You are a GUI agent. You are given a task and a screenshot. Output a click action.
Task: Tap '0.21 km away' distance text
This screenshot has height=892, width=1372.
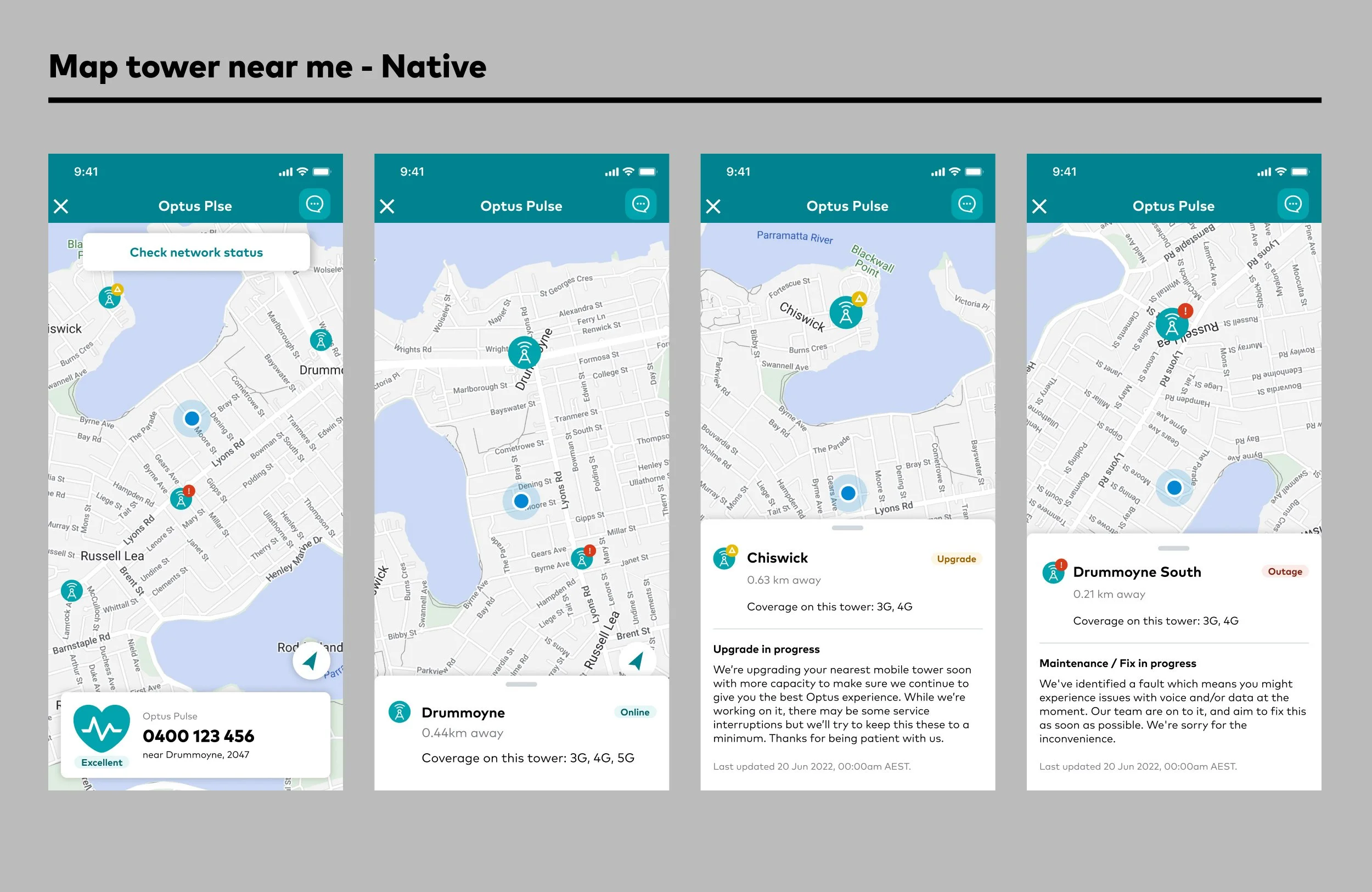[1109, 594]
